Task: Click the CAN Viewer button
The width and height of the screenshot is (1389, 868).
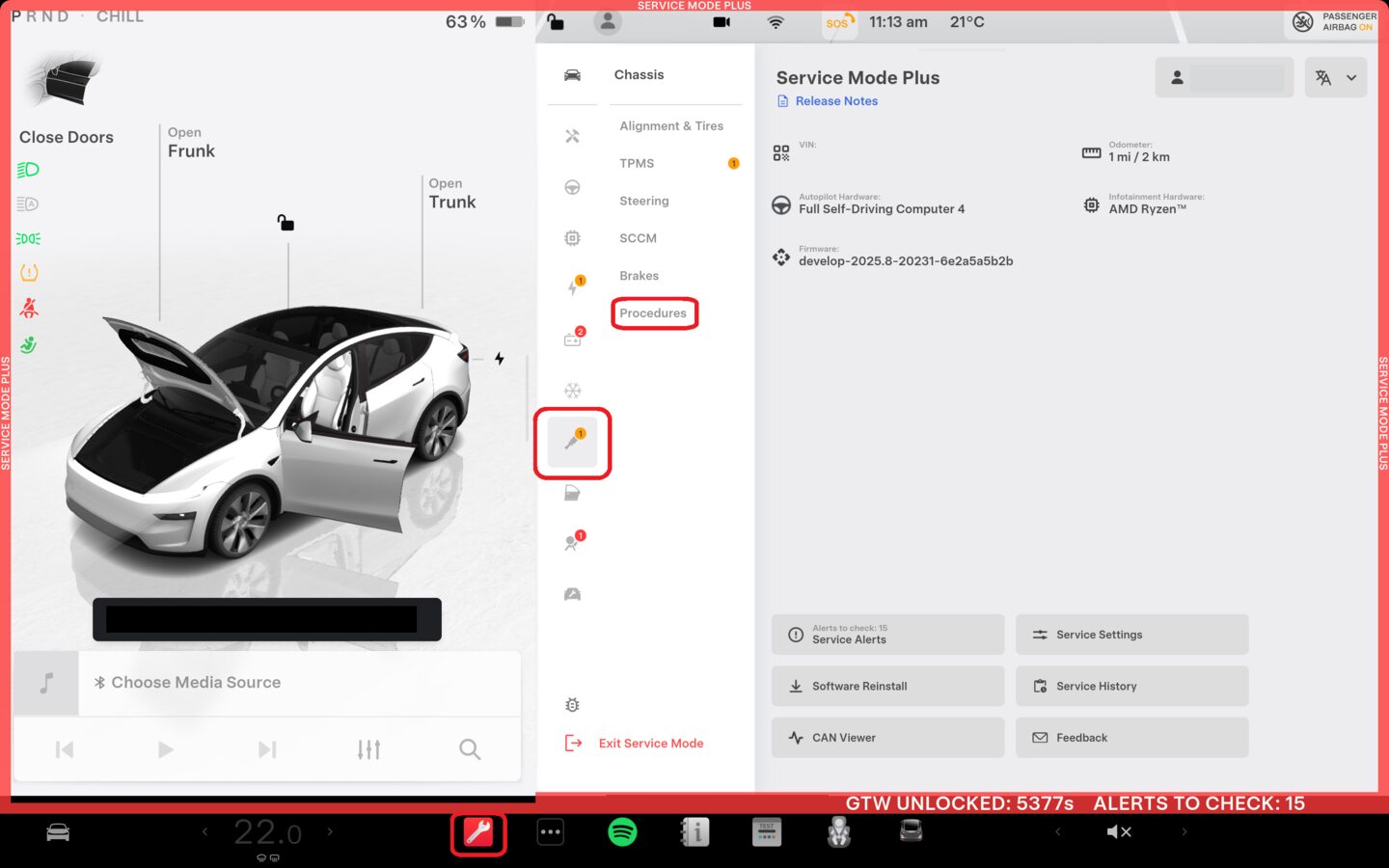Action: (x=886, y=738)
